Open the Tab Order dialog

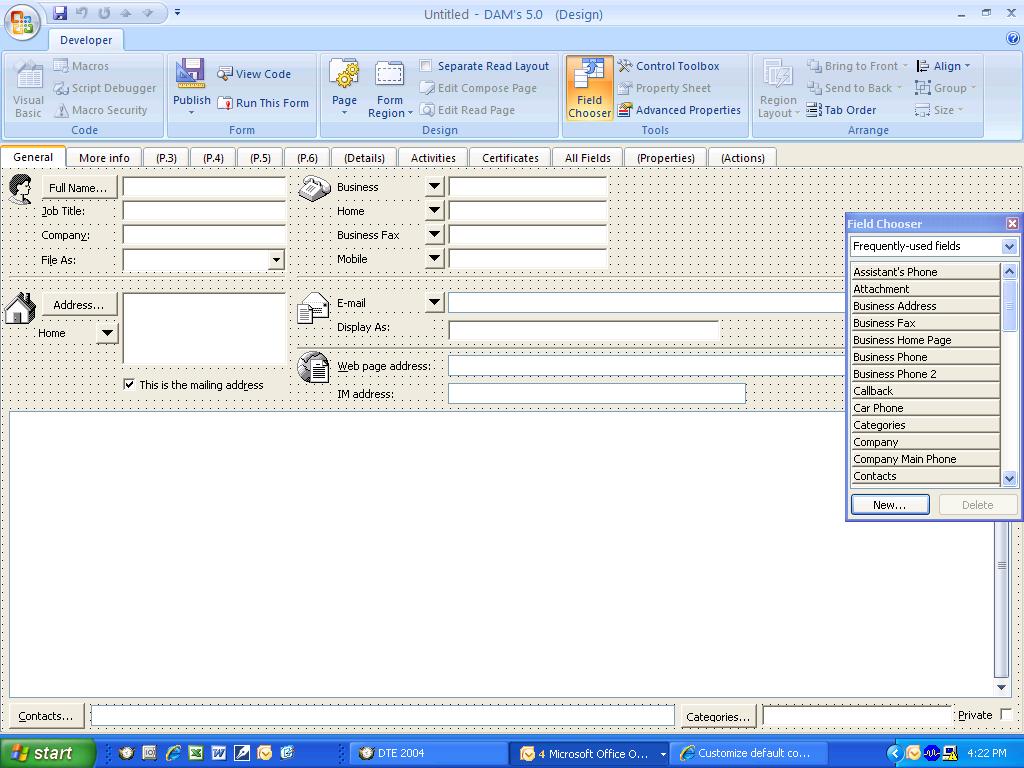[841, 110]
